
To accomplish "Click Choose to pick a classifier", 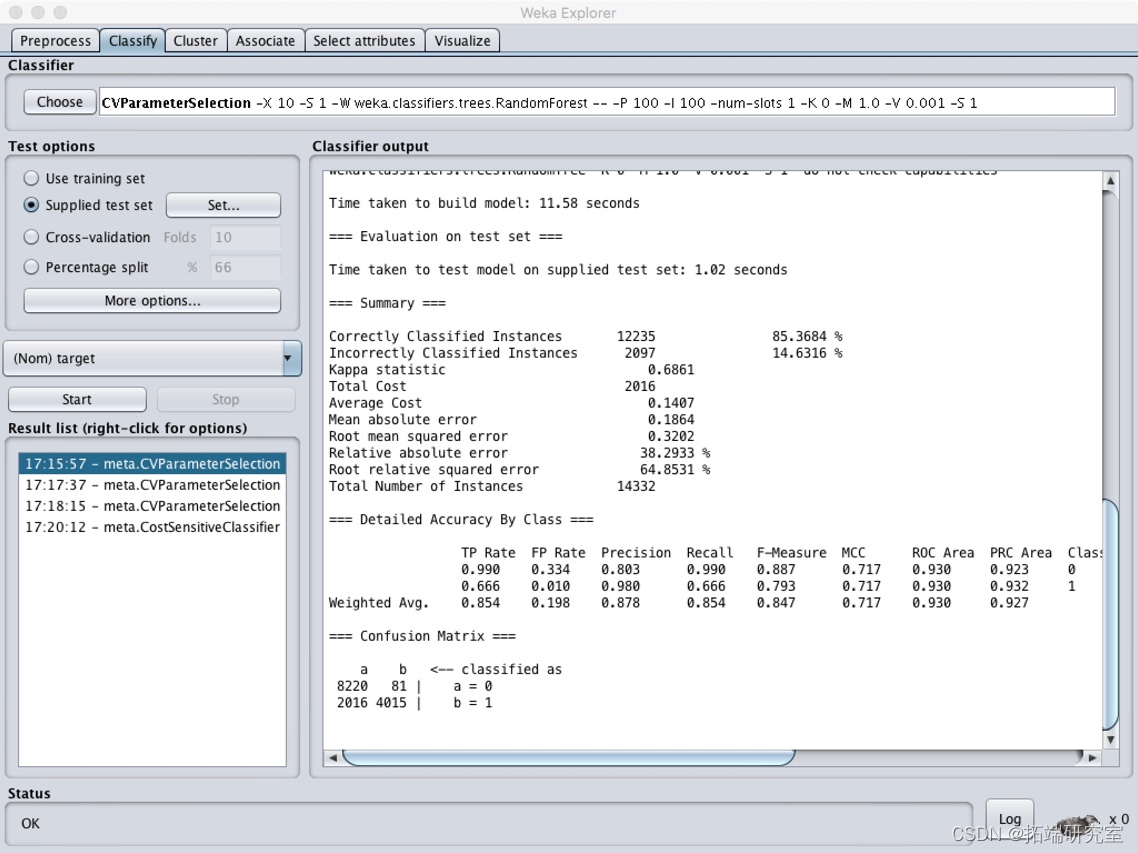I will [60, 102].
